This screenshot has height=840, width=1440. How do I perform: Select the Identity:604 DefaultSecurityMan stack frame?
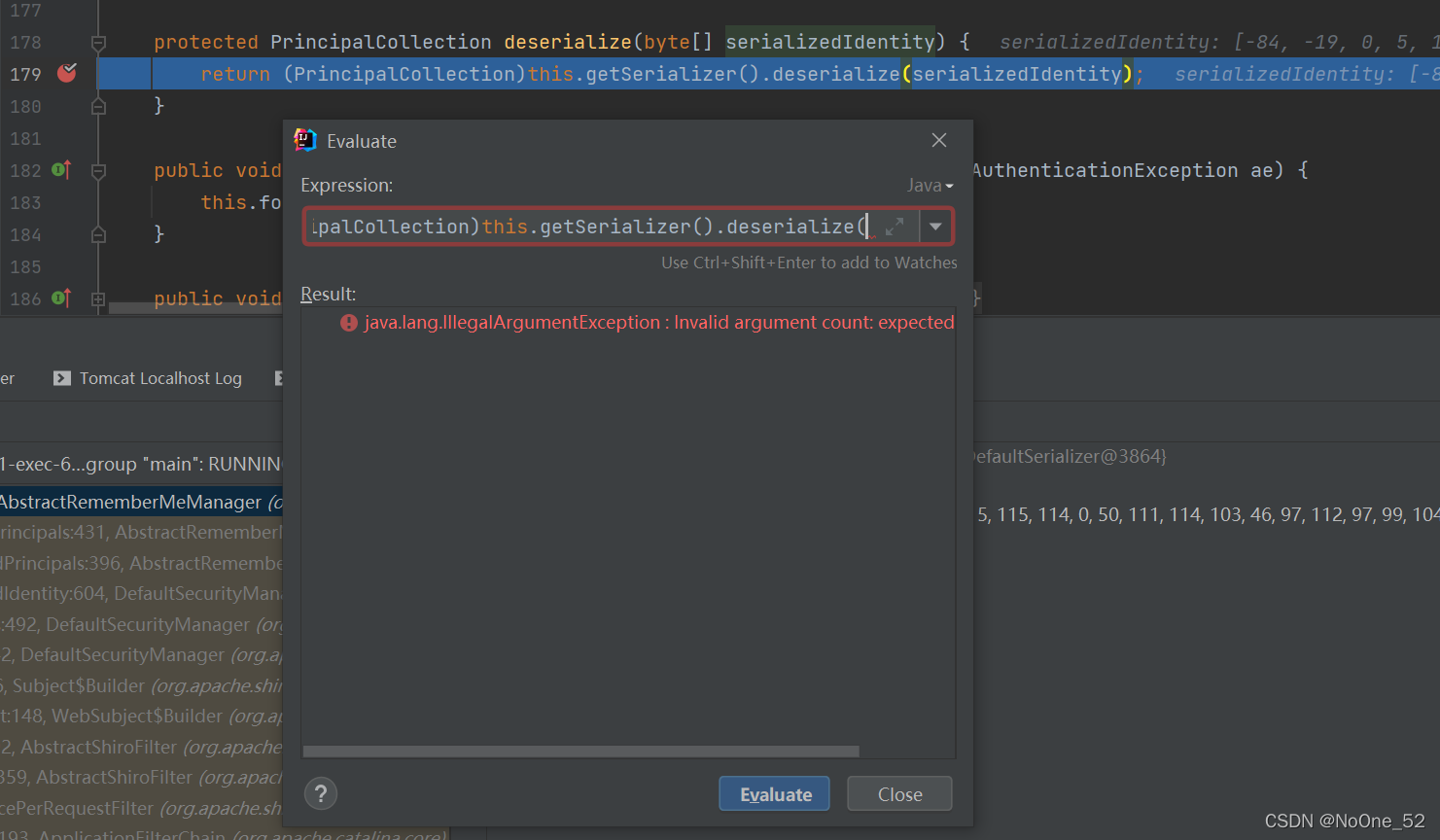(141, 593)
